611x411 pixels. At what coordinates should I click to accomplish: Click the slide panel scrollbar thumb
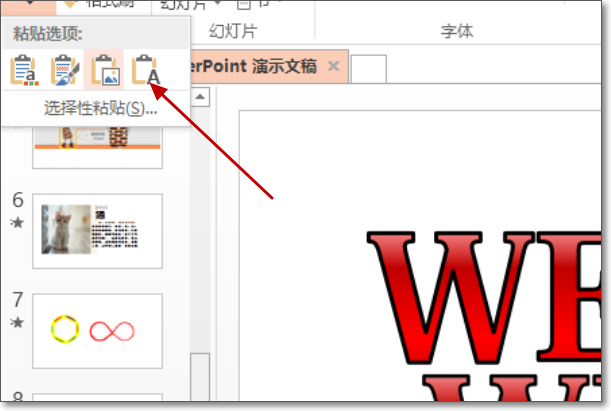pos(200,376)
